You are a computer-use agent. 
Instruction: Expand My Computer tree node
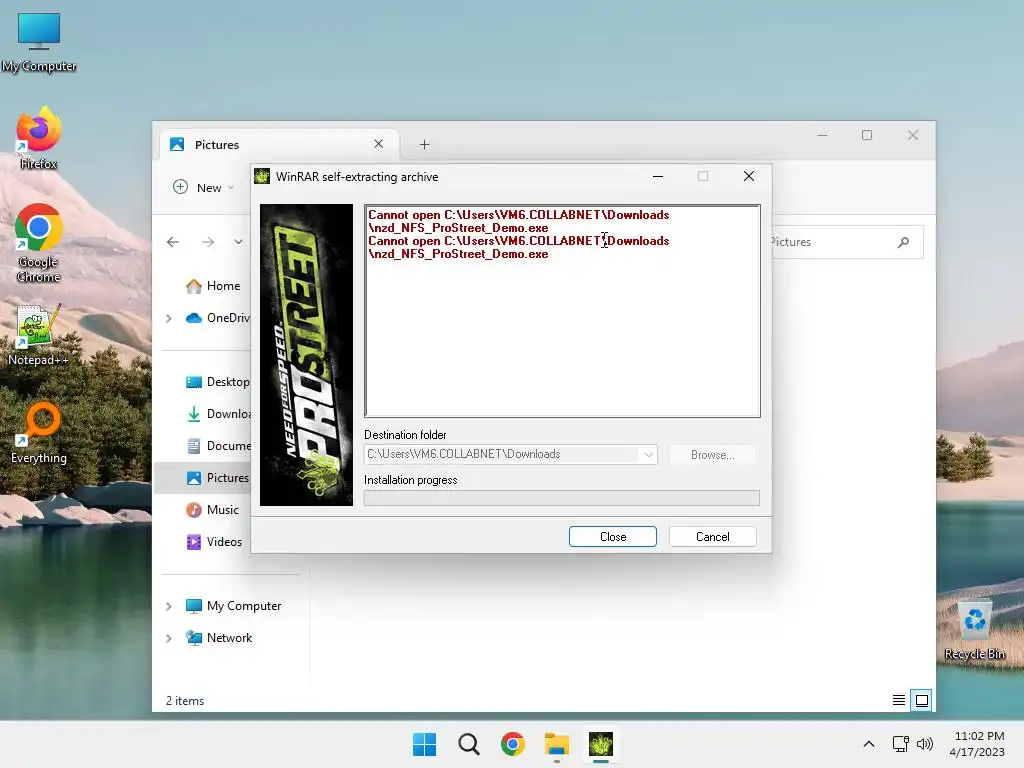pos(168,606)
